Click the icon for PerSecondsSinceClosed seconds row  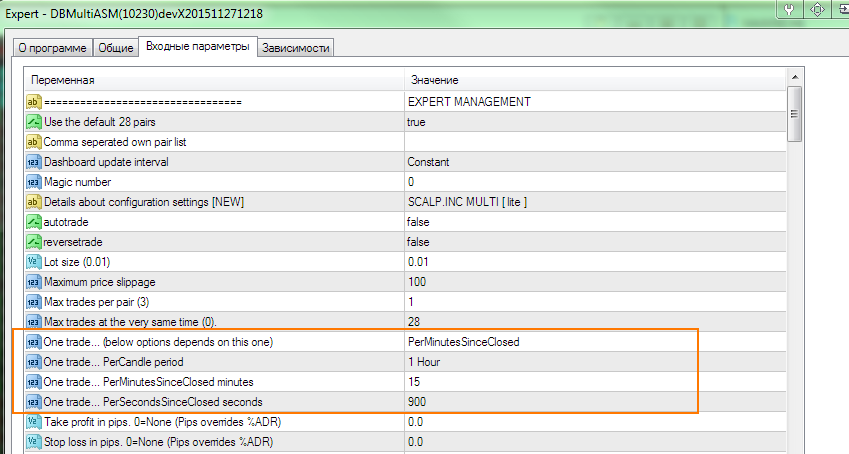(x=34, y=402)
